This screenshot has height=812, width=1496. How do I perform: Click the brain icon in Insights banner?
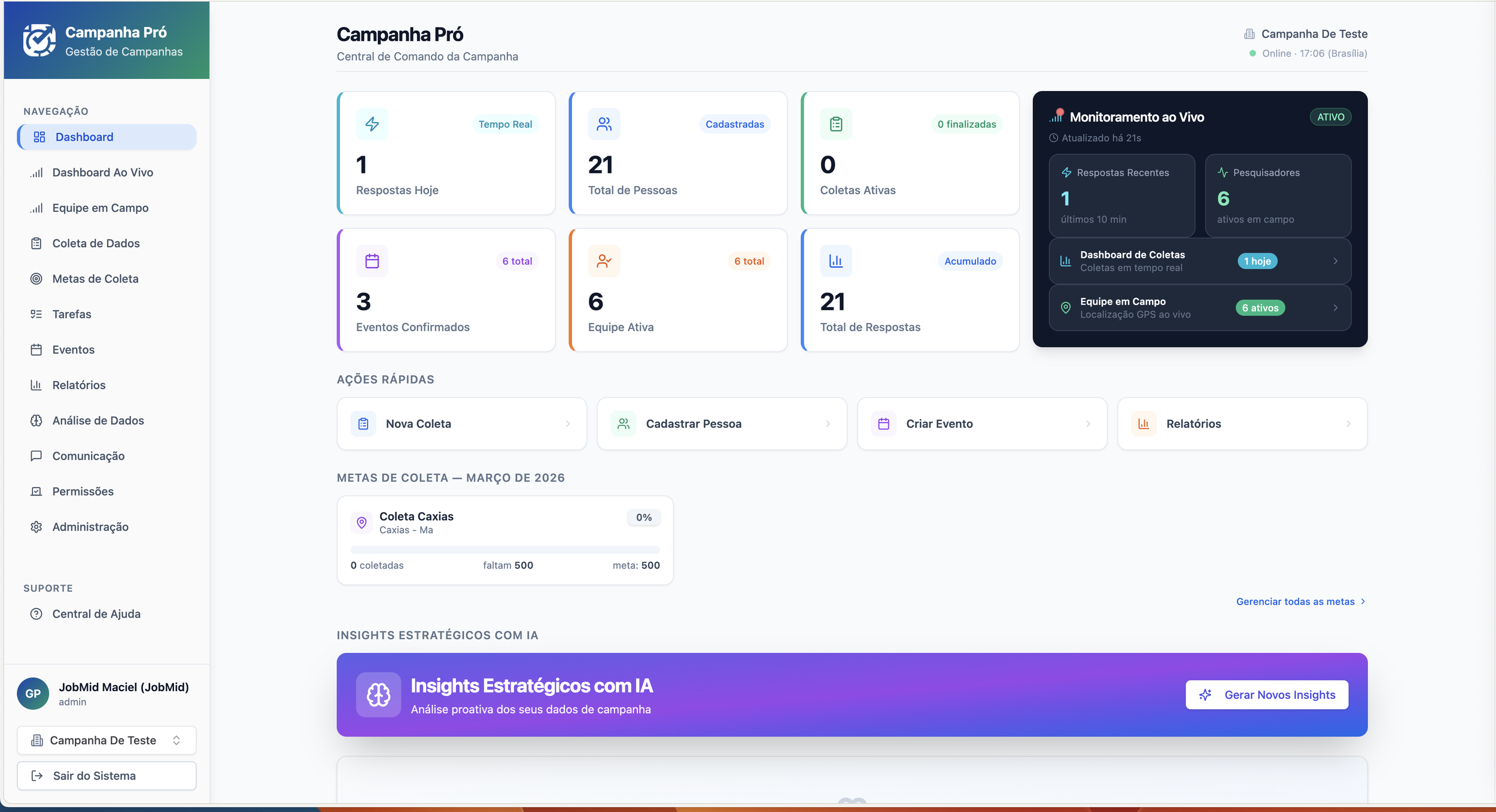click(x=378, y=695)
